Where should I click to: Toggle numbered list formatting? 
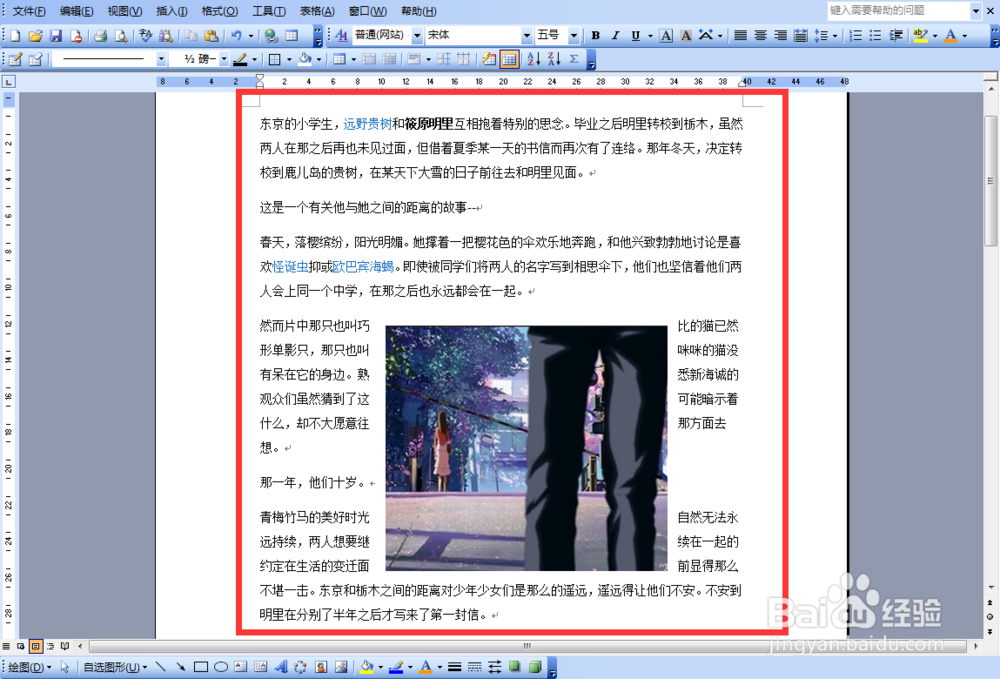click(856, 36)
